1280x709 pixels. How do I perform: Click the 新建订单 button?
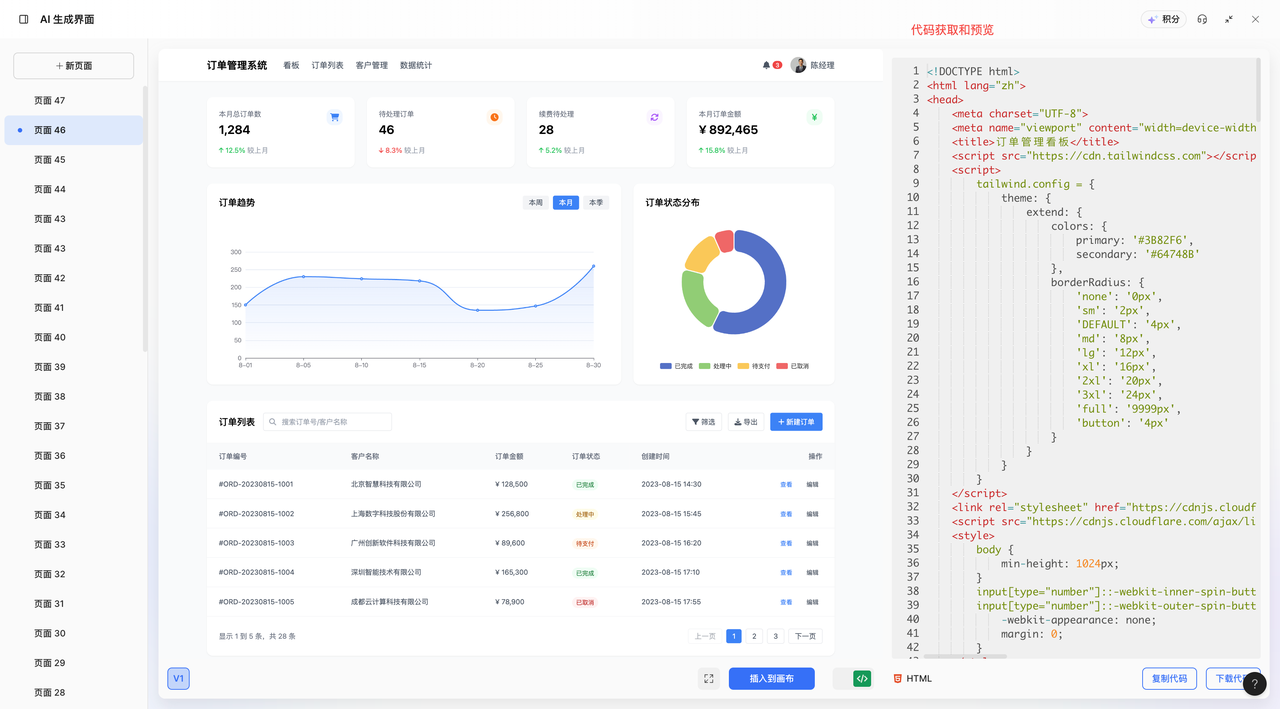796,422
